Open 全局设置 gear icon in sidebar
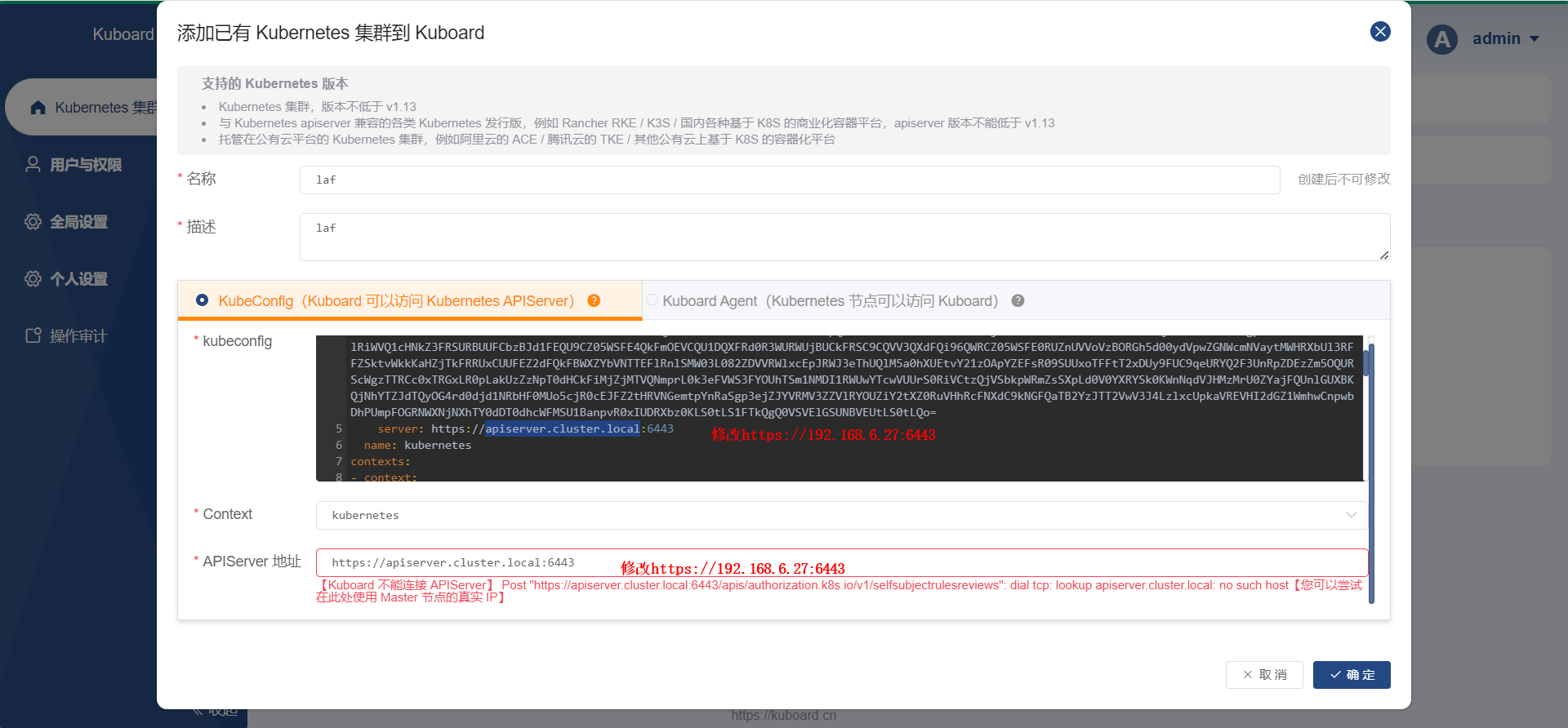Viewport: 1568px width, 728px height. tap(33, 221)
